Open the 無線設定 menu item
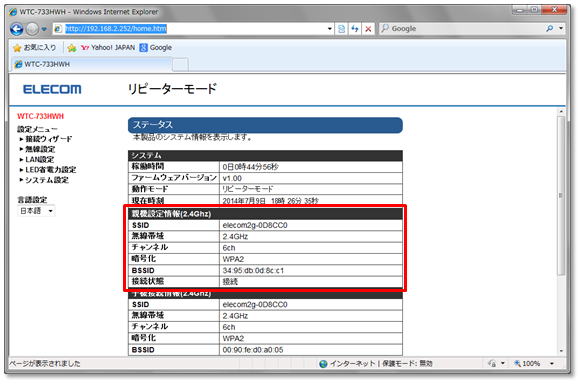This screenshot has width=581, height=384. [x=40, y=149]
